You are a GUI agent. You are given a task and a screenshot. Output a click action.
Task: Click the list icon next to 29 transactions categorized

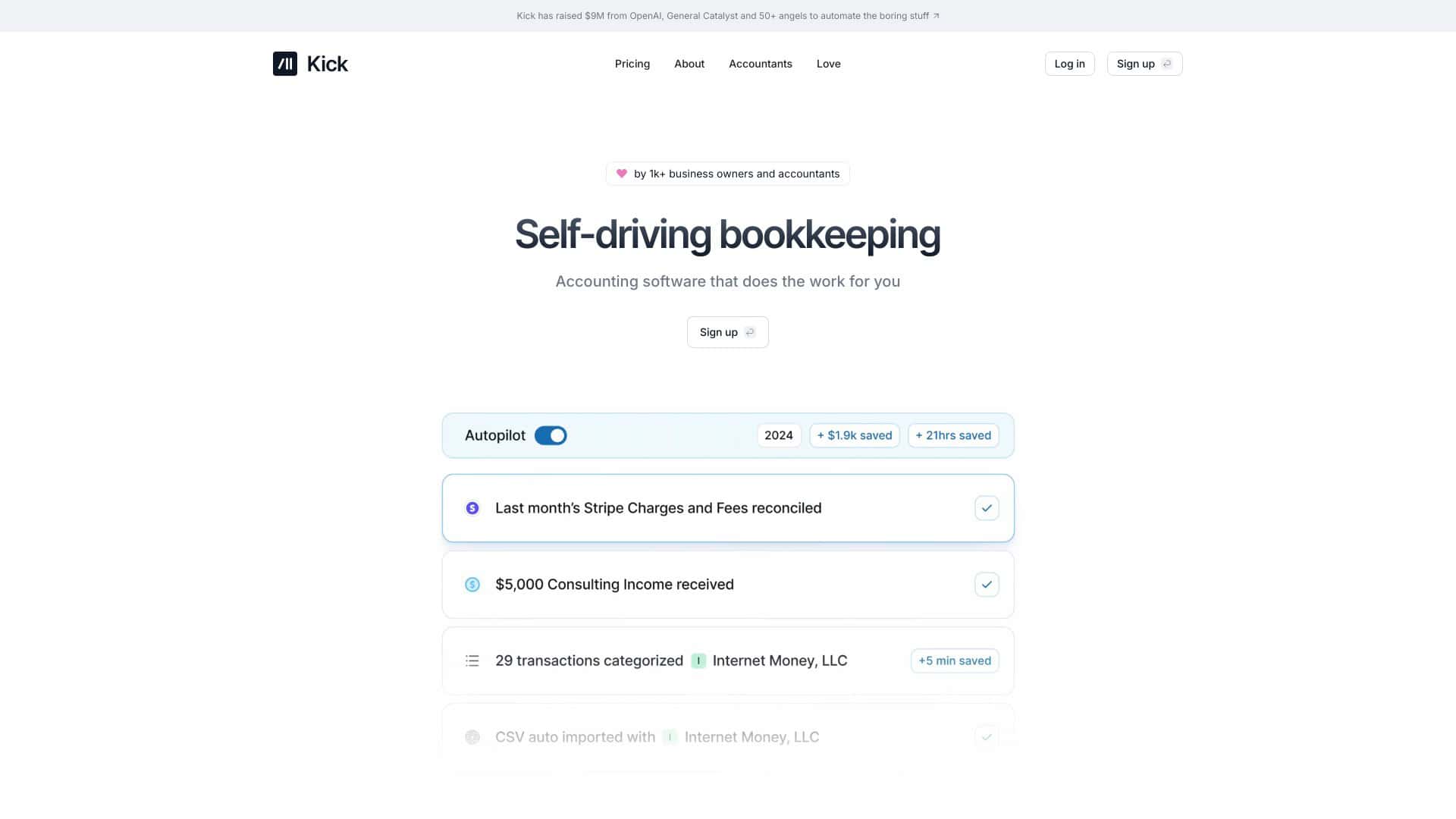(472, 661)
